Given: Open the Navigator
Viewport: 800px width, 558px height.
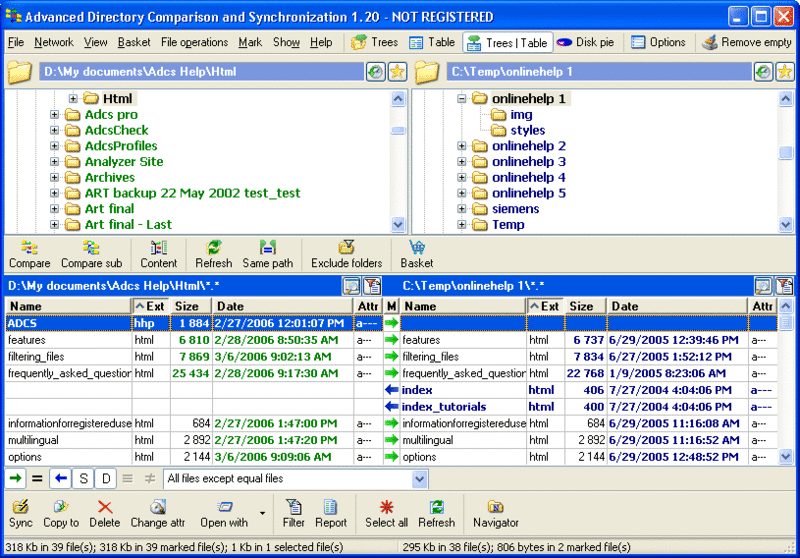Looking at the screenshot, I should coord(495,513).
